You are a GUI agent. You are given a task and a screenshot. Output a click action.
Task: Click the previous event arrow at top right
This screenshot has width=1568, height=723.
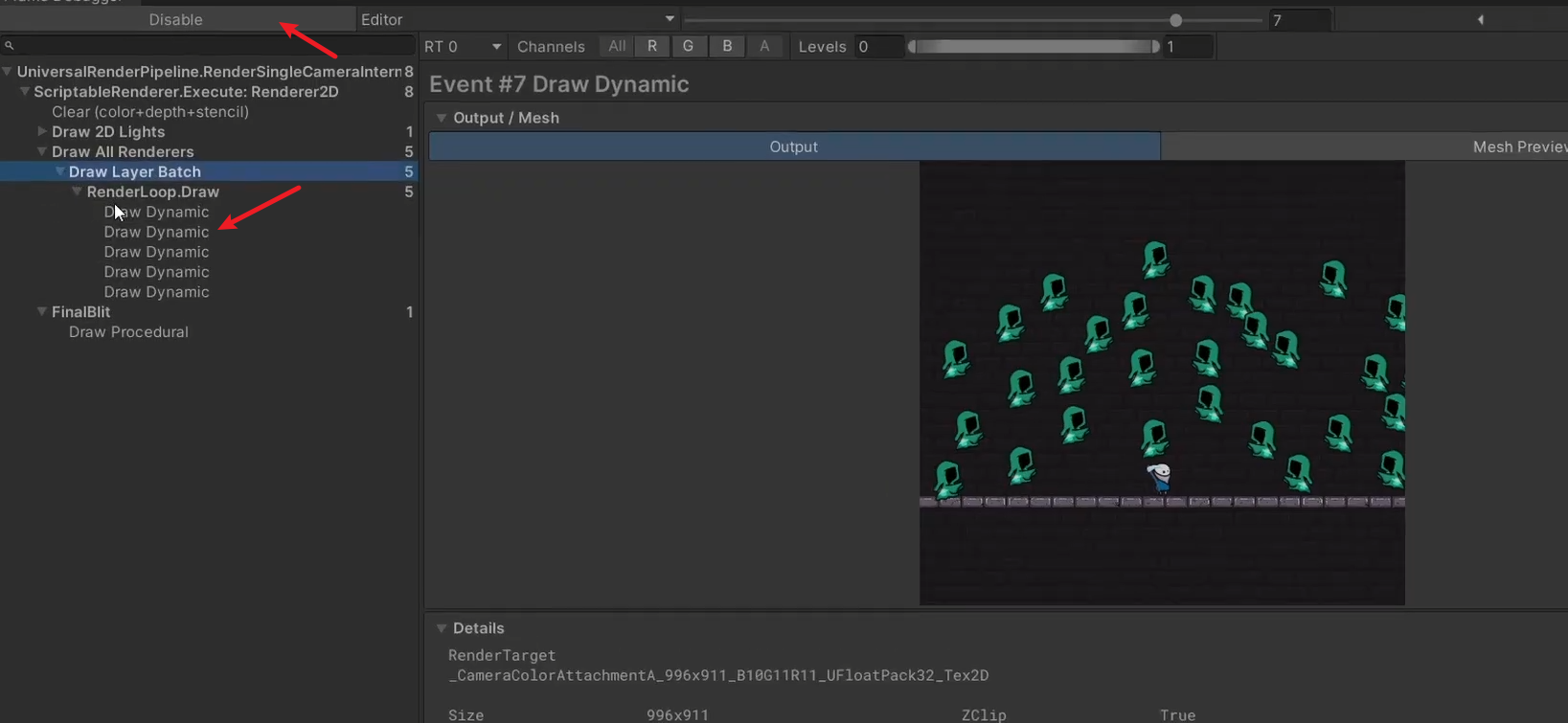pyautogui.click(x=1480, y=19)
